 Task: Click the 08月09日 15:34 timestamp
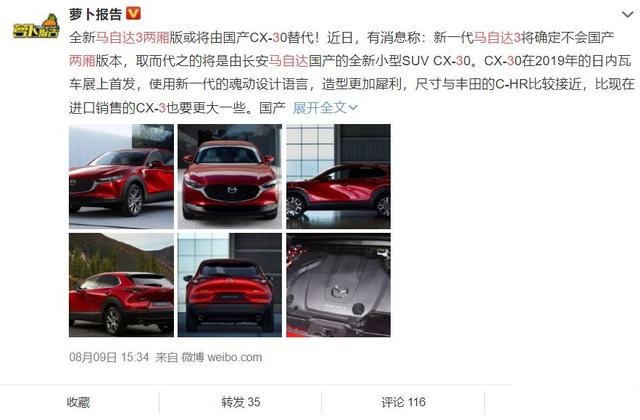pos(109,358)
